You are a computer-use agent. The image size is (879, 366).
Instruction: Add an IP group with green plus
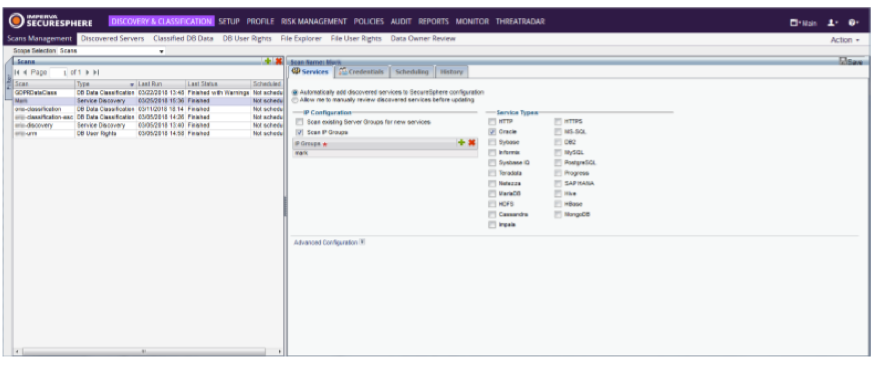click(x=461, y=143)
